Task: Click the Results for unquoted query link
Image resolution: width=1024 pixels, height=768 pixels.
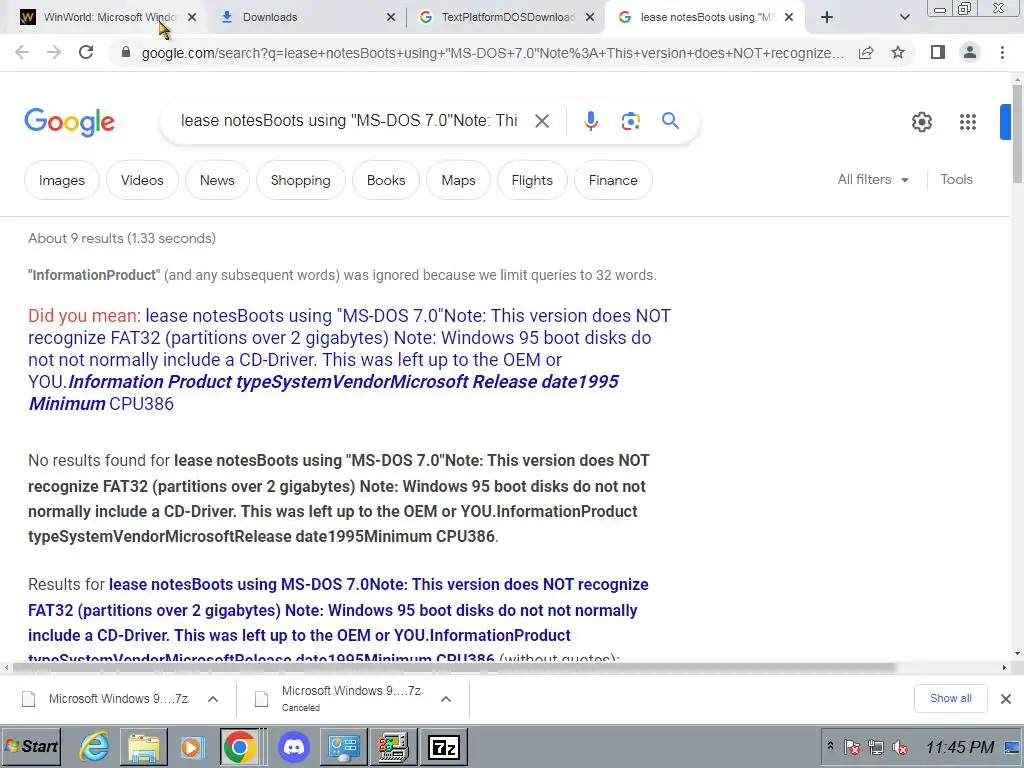Action: [338, 621]
